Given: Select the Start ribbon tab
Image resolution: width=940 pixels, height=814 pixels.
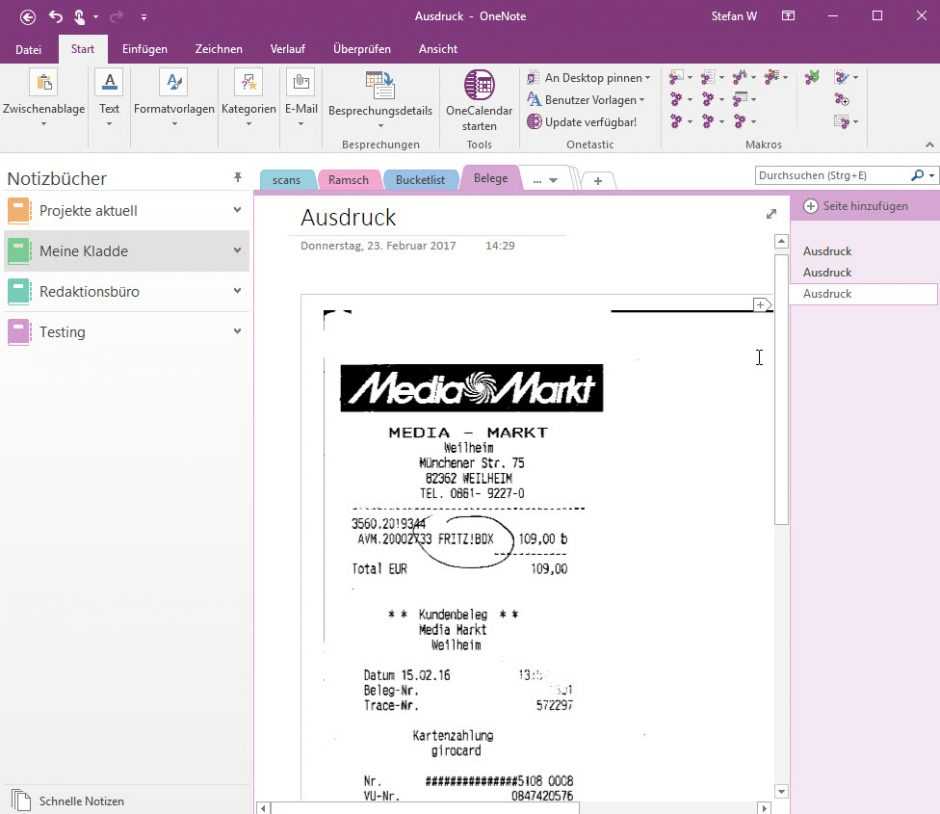Looking at the screenshot, I should click(83, 49).
